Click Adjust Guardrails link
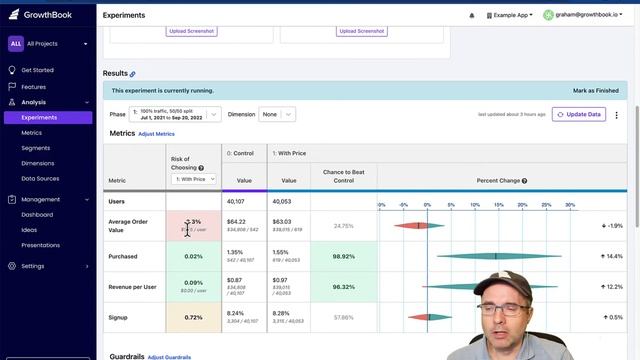 [169, 357]
